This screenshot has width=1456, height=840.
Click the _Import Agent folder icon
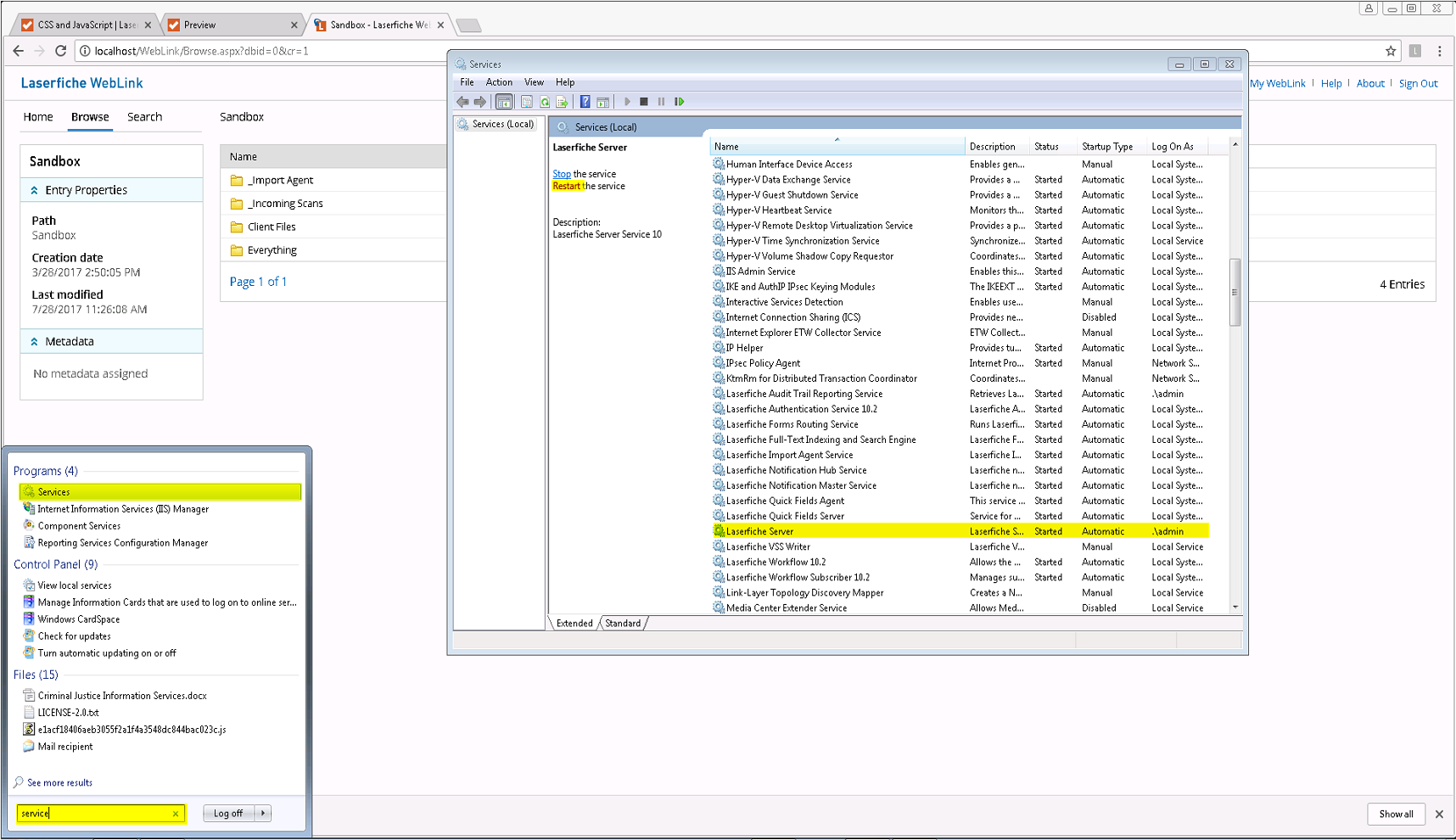tap(237, 180)
